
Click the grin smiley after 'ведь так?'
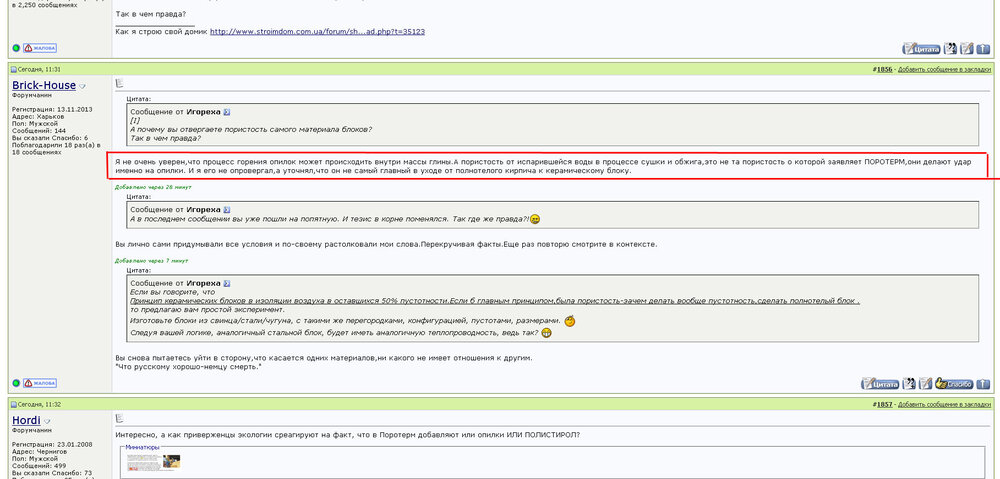click(546, 333)
